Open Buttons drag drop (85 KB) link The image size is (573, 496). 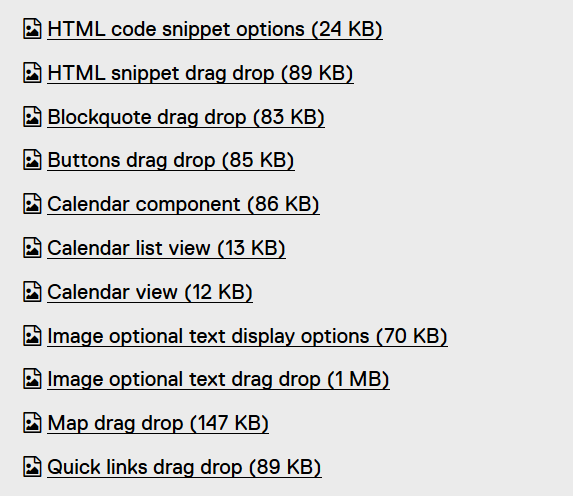coord(171,160)
